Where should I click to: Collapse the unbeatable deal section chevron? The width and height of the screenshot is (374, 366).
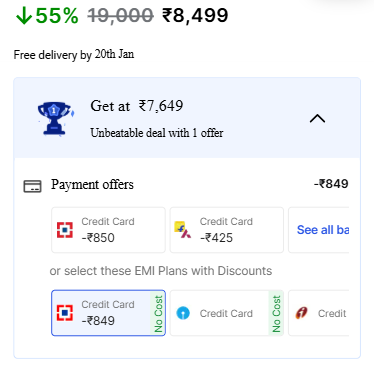(317, 119)
